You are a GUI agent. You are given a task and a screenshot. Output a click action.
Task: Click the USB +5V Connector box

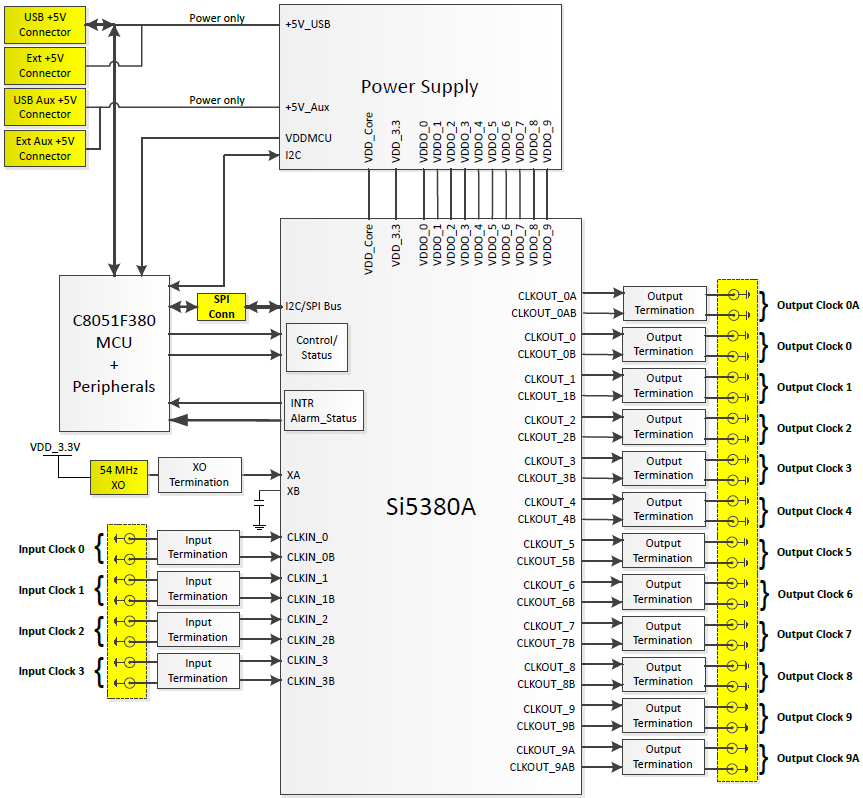point(45,25)
